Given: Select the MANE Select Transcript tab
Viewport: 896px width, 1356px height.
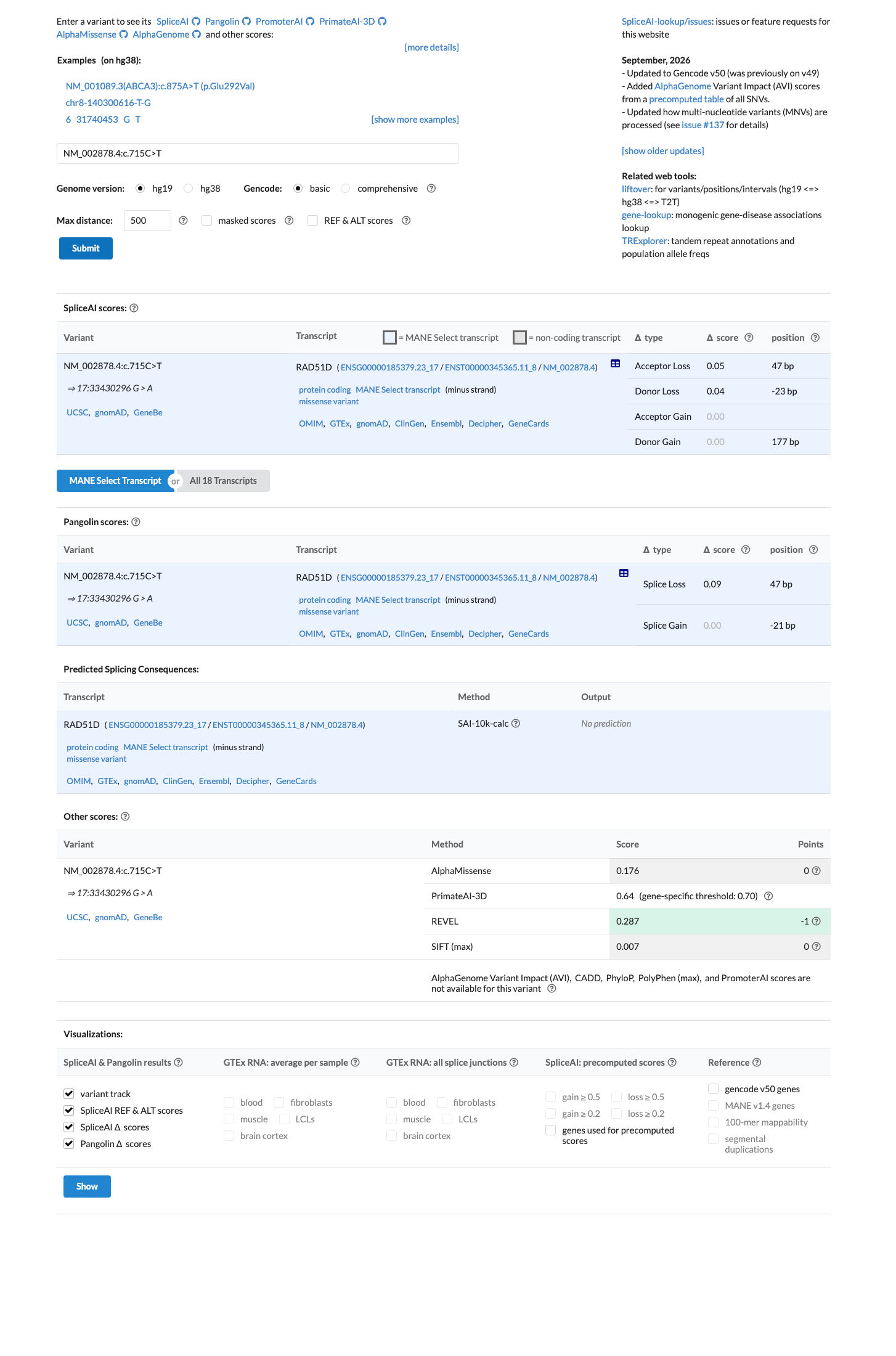Looking at the screenshot, I should tap(115, 481).
